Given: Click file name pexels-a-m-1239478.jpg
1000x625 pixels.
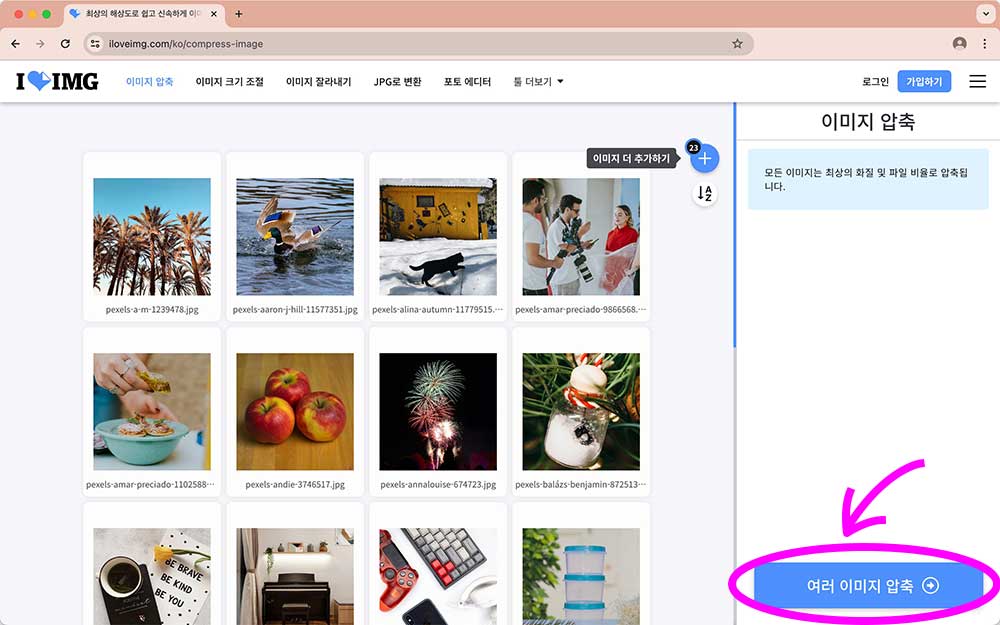Looking at the screenshot, I should [152, 309].
